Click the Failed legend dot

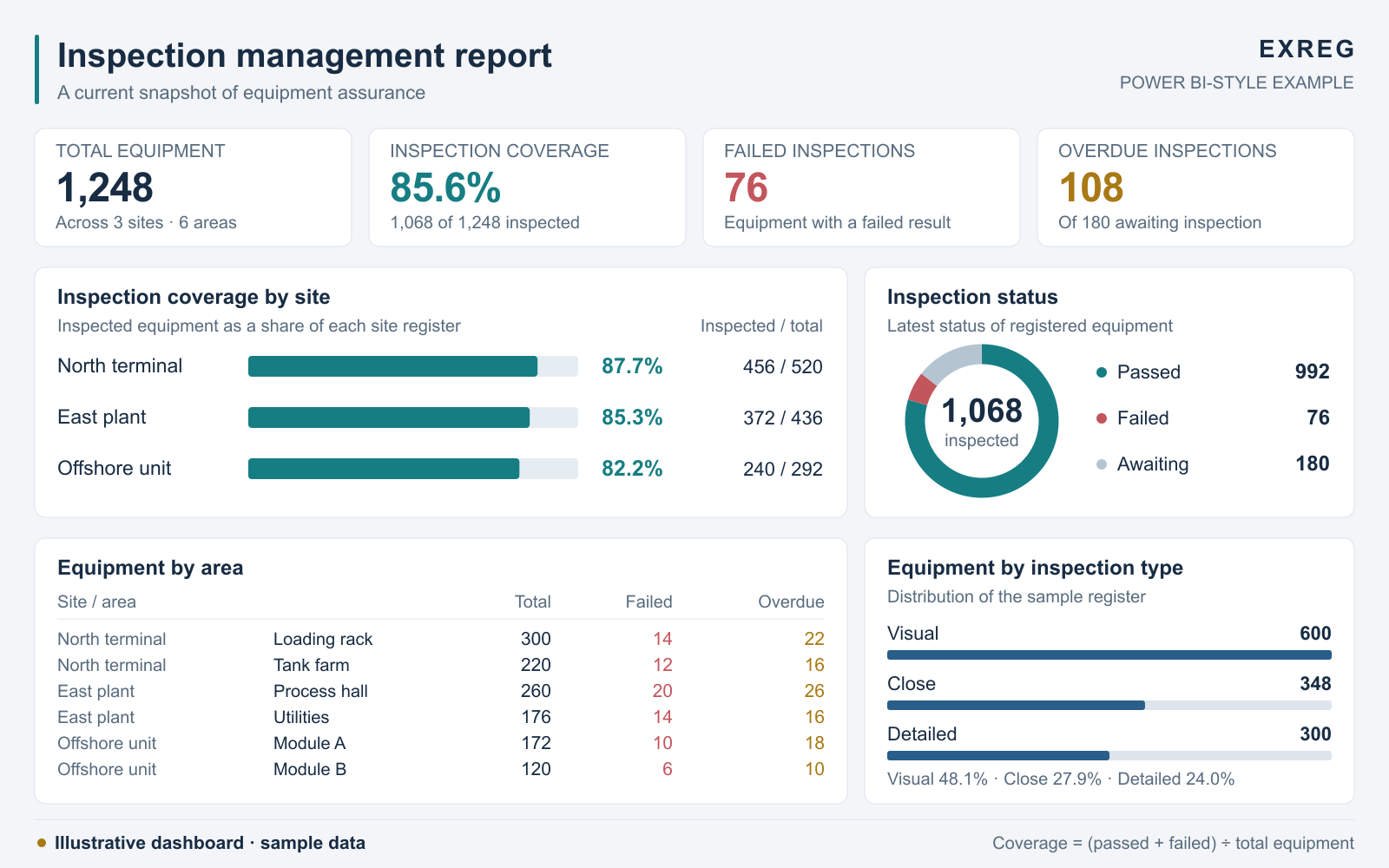coord(1102,418)
